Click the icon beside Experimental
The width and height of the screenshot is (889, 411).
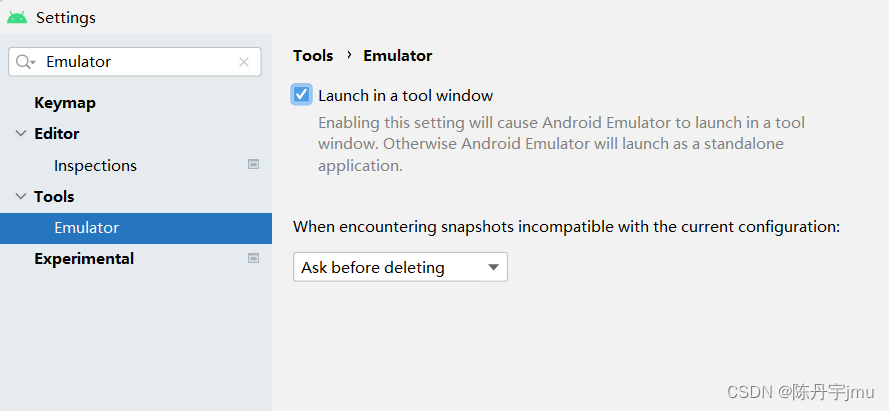click(x=254, y=258)
